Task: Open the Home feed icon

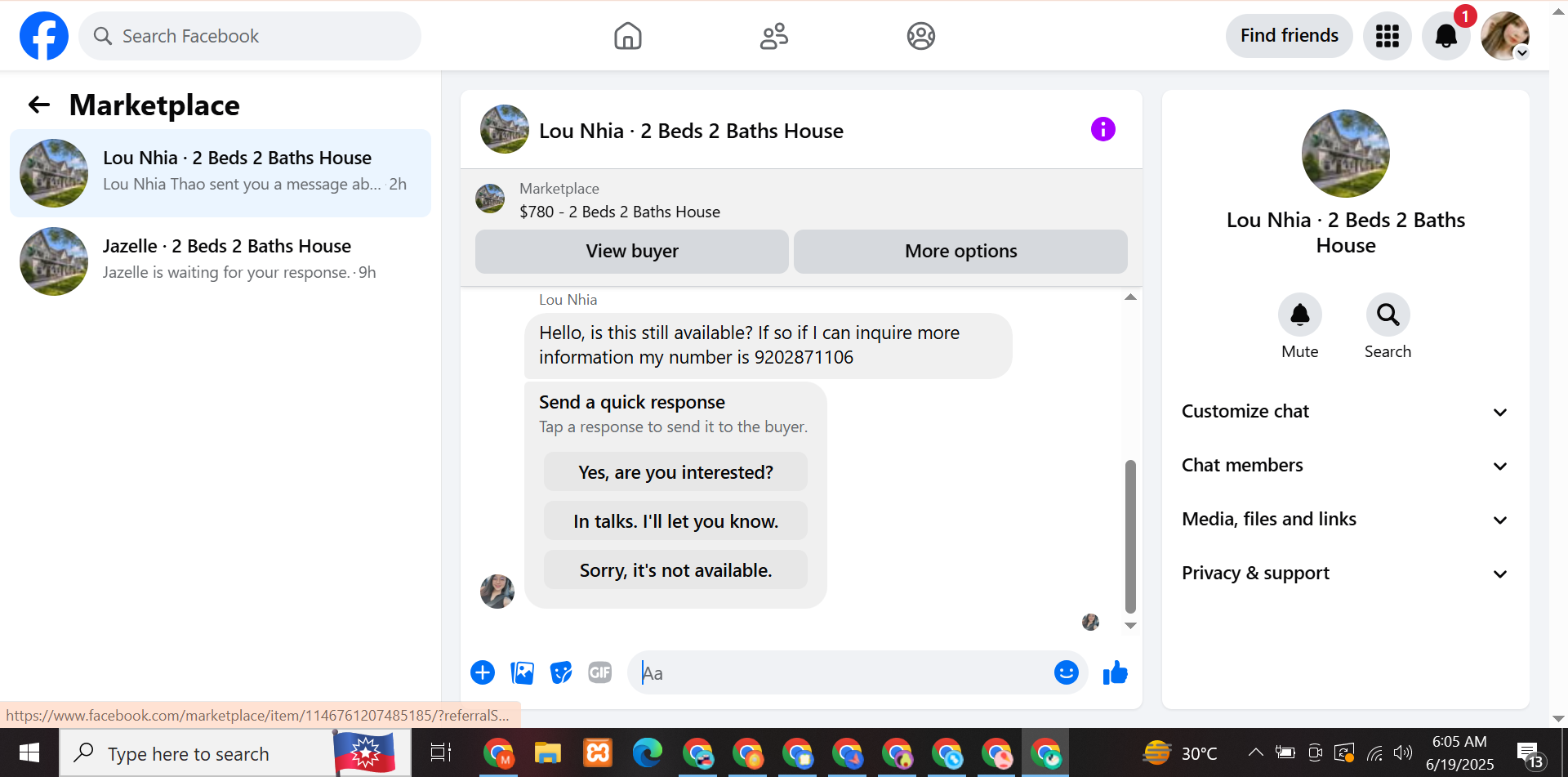Action: [x=627, y=36]
